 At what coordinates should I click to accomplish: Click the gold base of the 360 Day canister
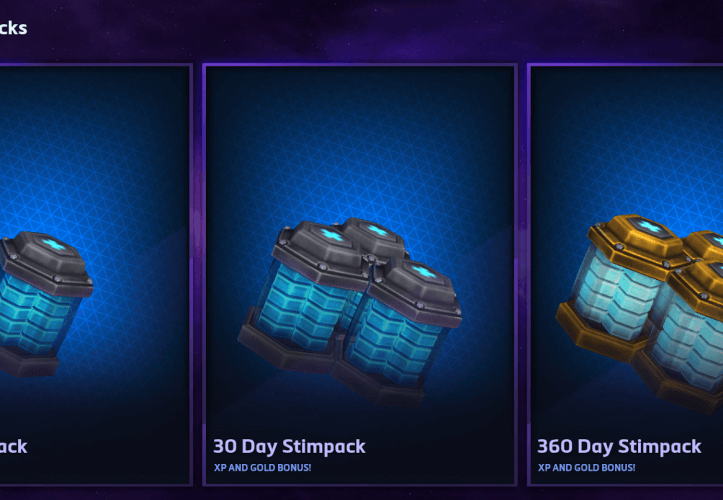coord(599,334)
